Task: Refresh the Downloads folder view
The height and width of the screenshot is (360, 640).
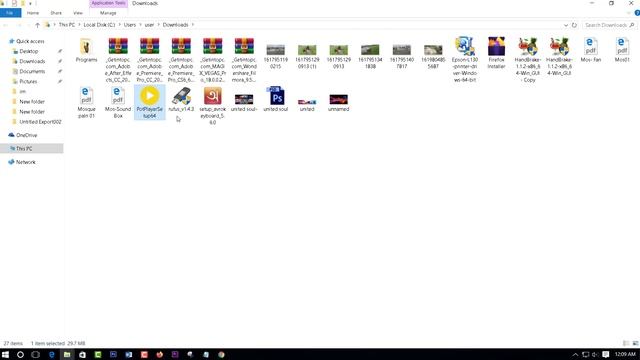Action: 574,25
